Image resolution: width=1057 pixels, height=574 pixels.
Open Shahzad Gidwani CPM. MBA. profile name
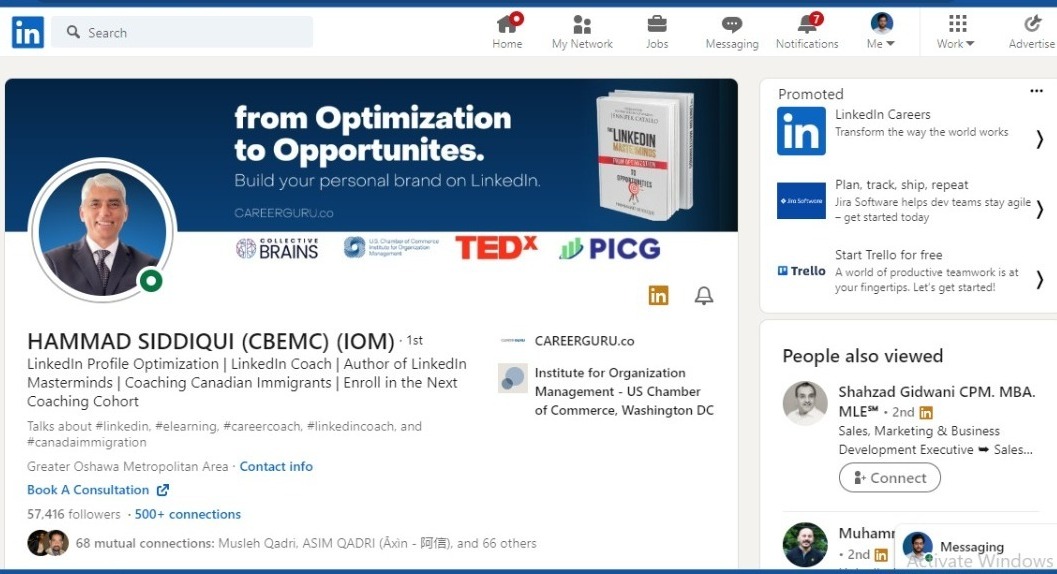[x=936, y=401]
